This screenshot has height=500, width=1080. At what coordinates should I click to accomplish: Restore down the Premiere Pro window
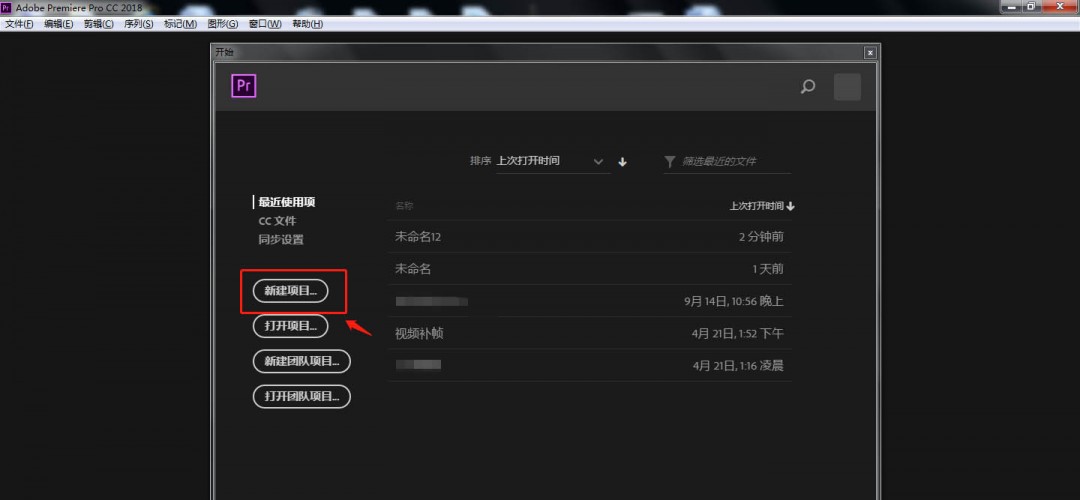click(x=1031, y=6)
